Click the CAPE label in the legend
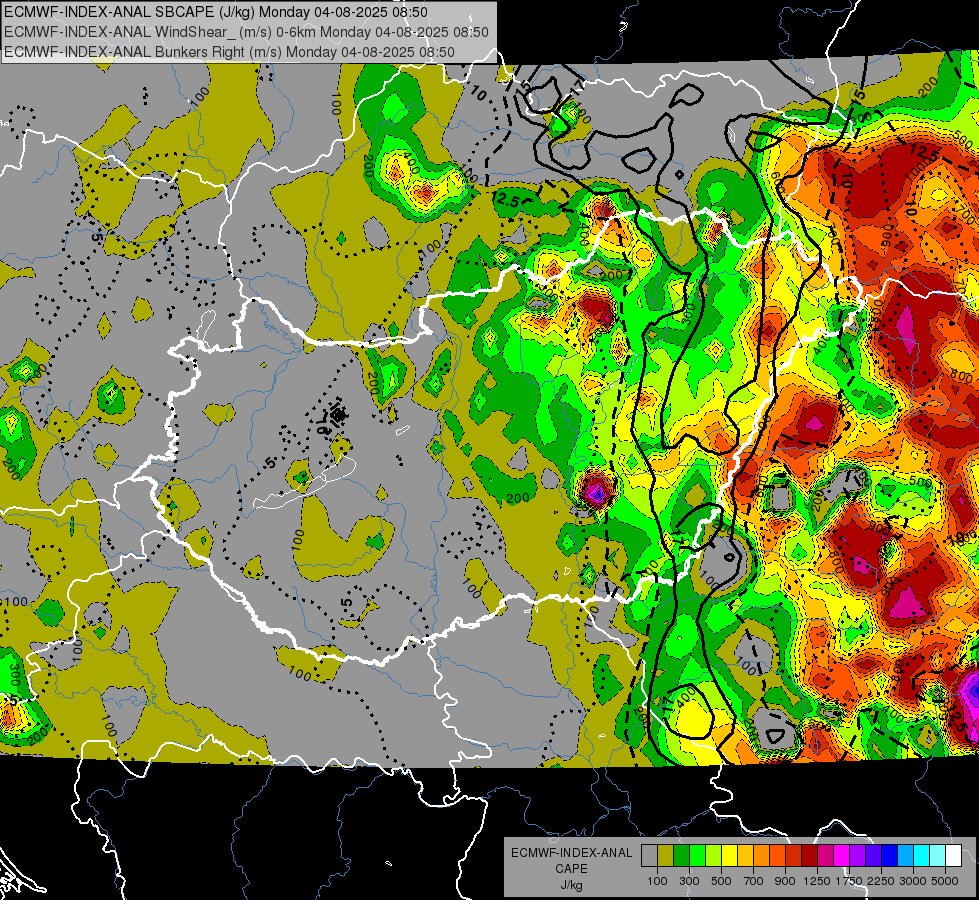 pos(571,869)
